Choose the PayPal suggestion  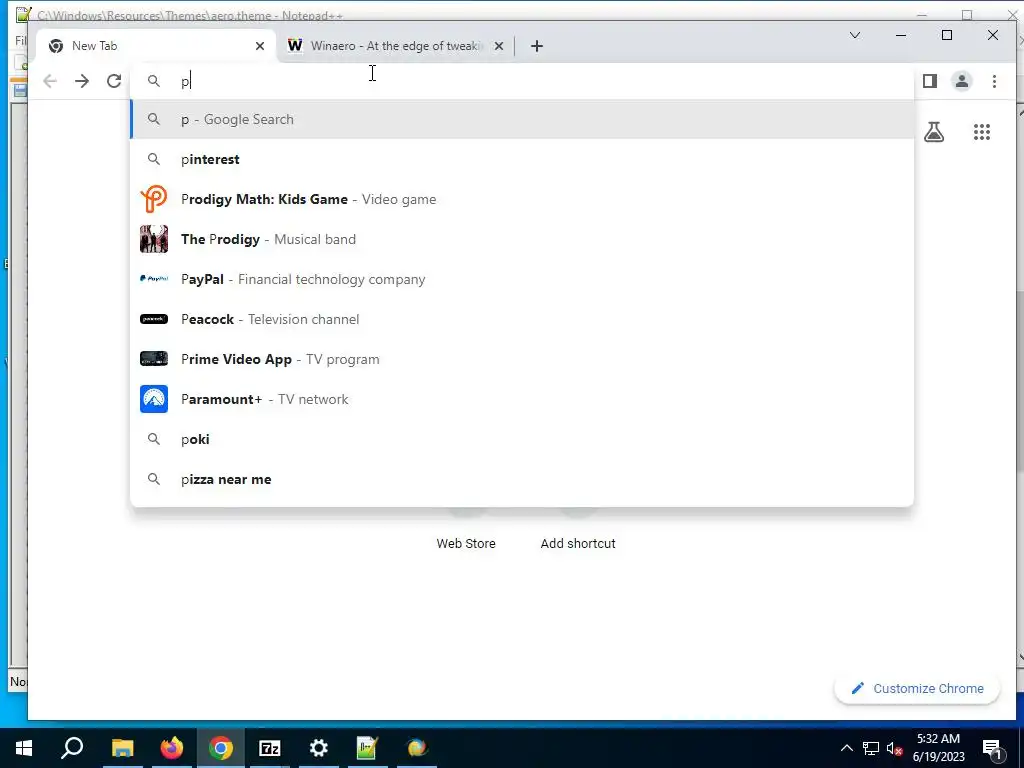522,280
